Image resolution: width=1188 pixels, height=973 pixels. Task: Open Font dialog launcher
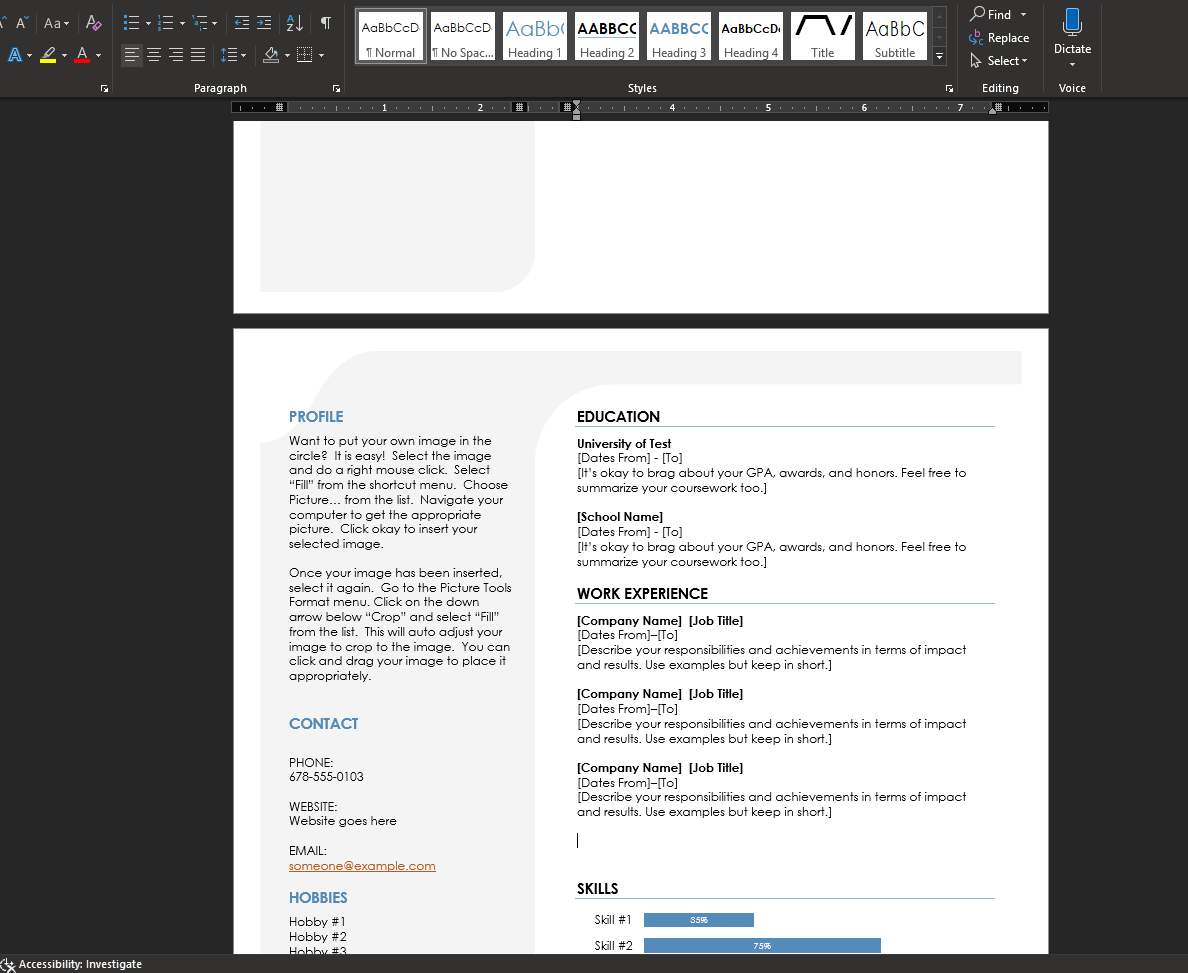[105, 89]
